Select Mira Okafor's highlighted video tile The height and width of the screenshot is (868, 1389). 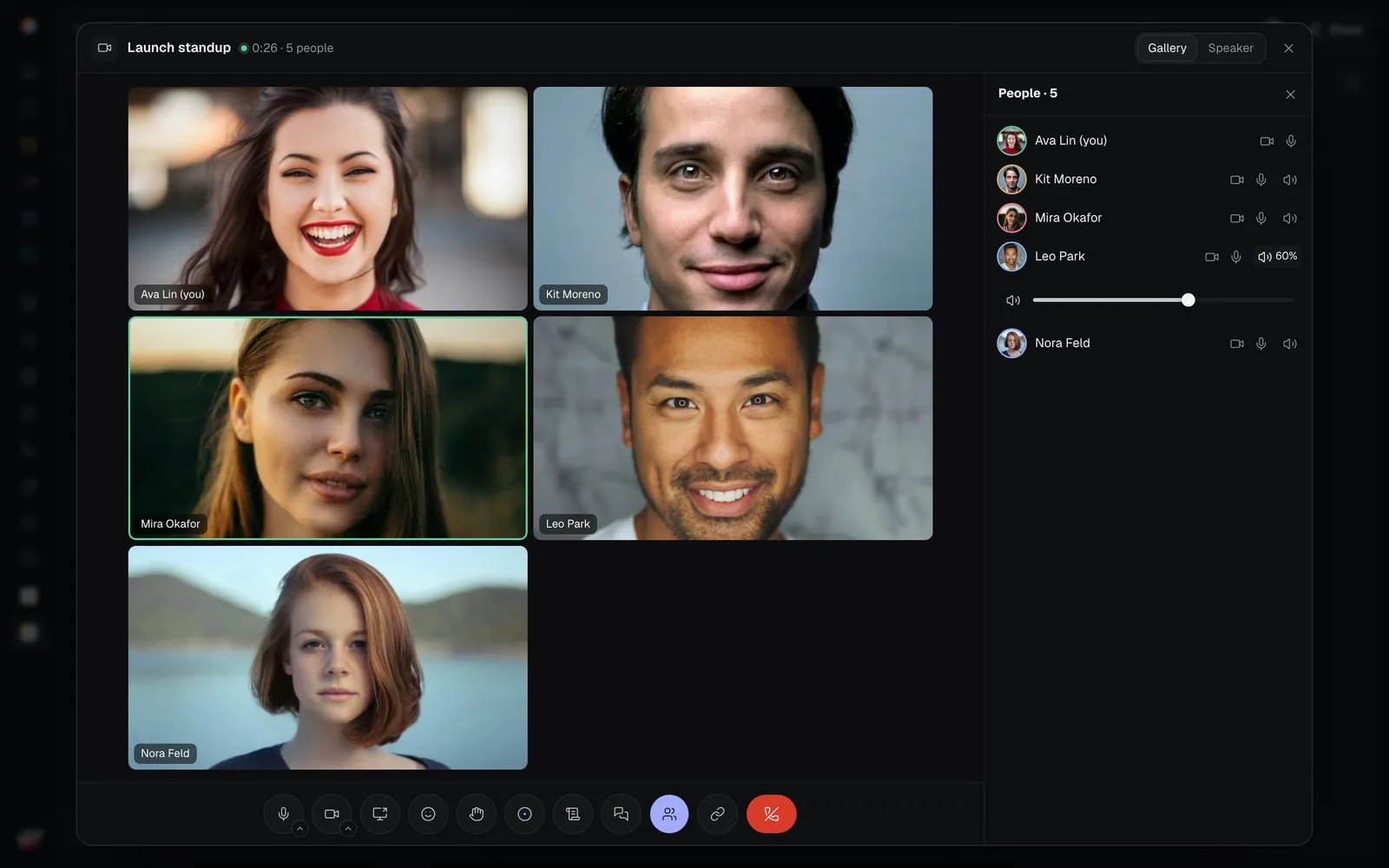328,428
